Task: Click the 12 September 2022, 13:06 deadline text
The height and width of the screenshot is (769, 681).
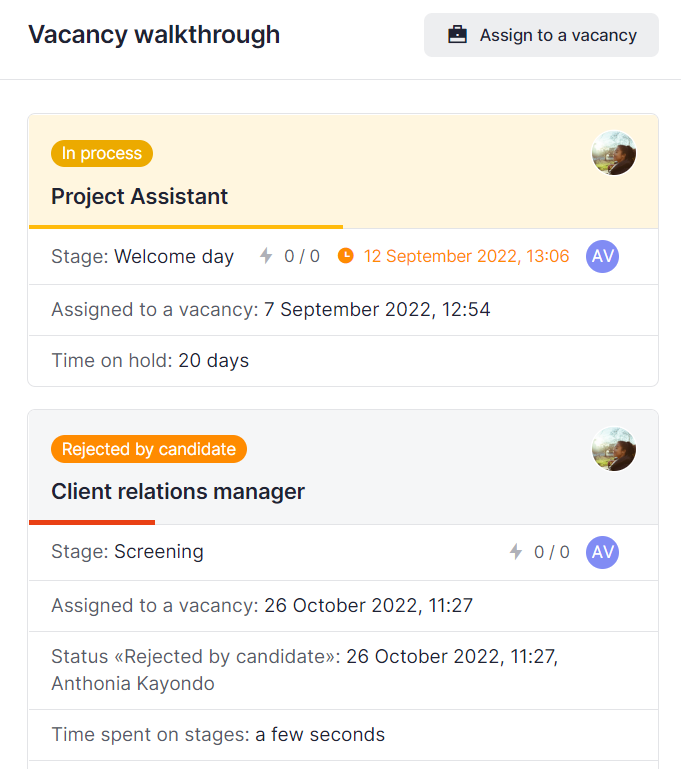Action: tap(466, 256)
